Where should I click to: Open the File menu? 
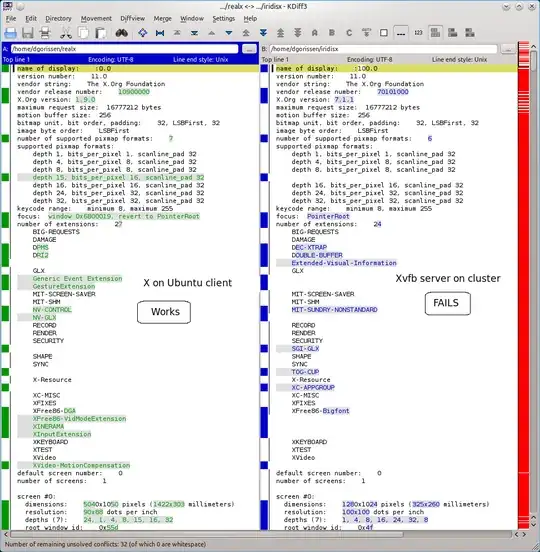tap(11, 18)
